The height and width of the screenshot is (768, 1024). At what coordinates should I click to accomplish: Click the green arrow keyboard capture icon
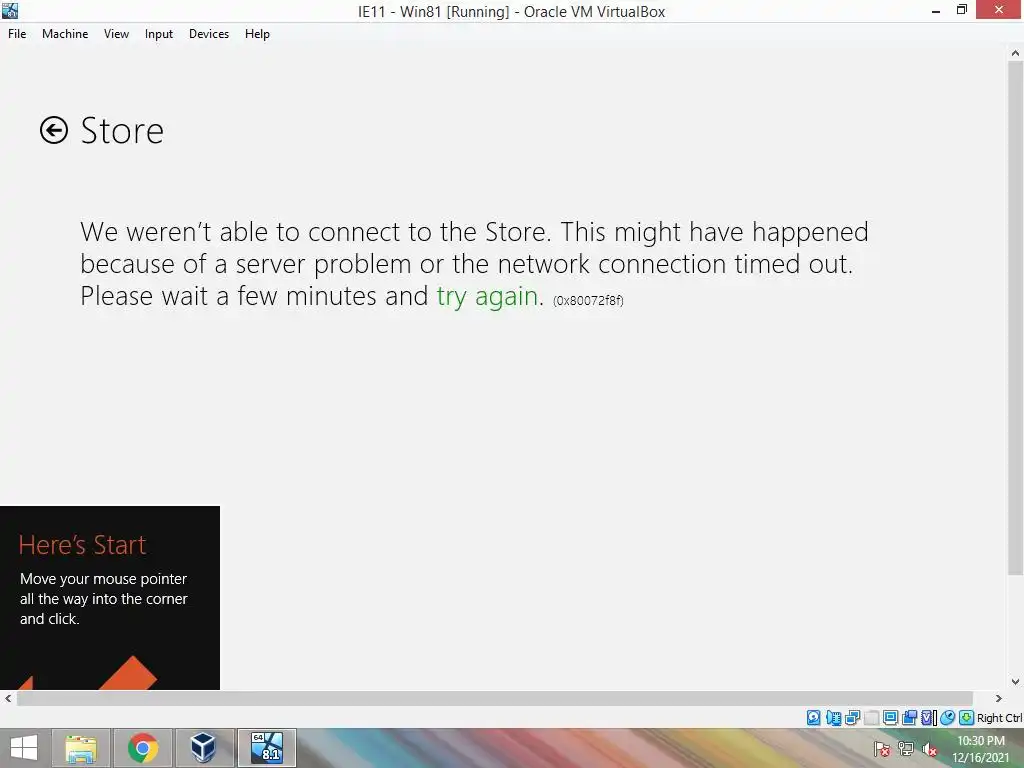point(967,718)
